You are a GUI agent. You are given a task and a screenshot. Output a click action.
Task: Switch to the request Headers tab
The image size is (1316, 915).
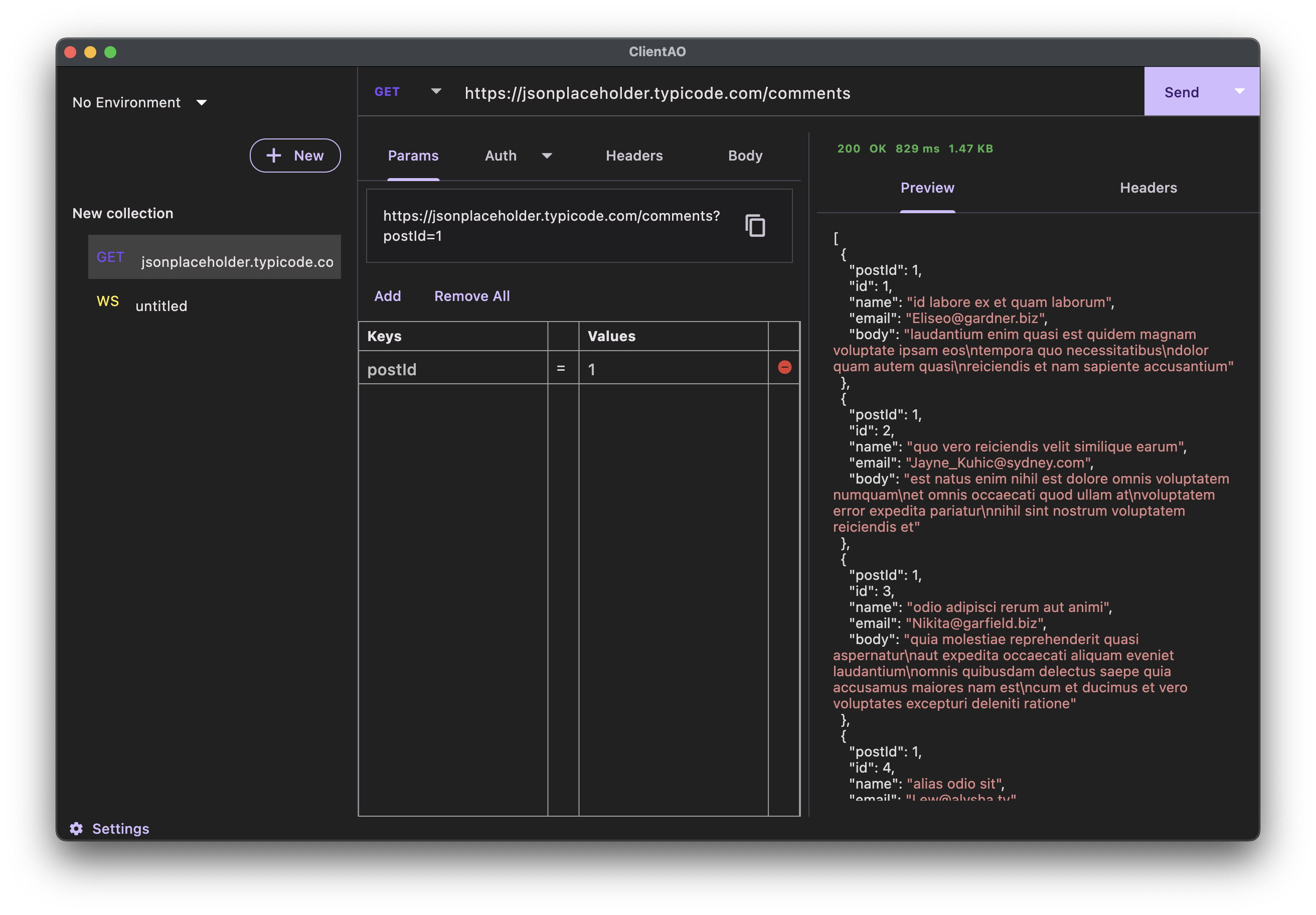(634, 156)
